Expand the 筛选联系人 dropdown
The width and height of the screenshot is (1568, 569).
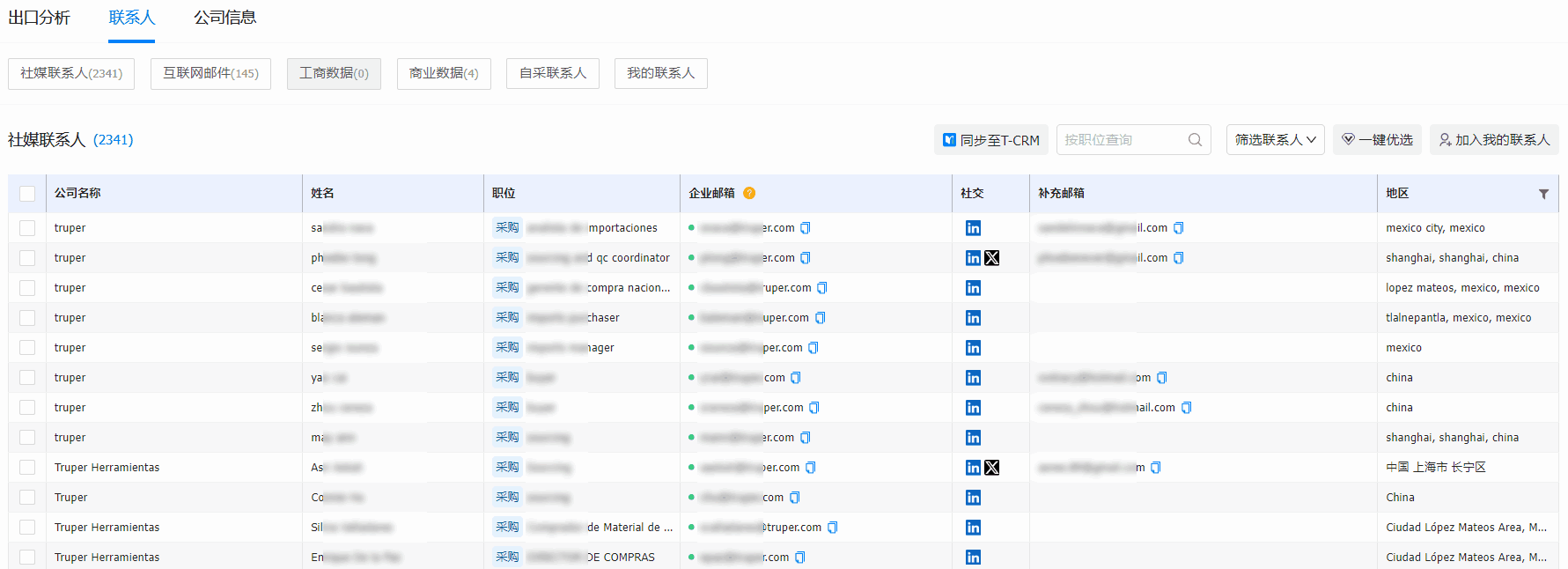(1275, 140)
